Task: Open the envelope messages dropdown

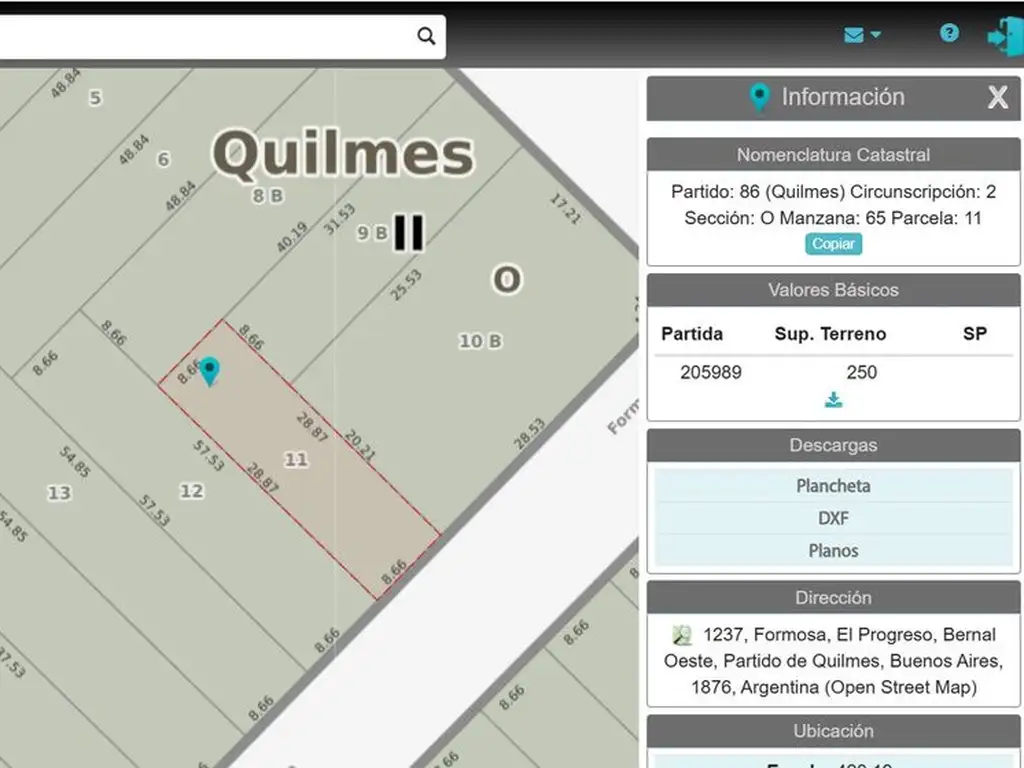Action: (x=861, y=35)
